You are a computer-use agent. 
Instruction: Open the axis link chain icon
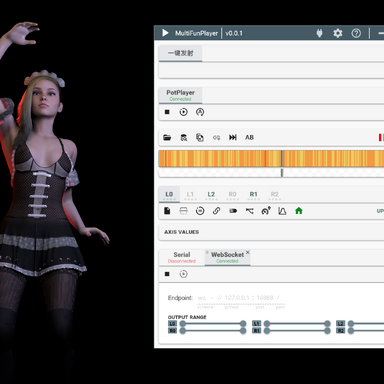point(216,211)
